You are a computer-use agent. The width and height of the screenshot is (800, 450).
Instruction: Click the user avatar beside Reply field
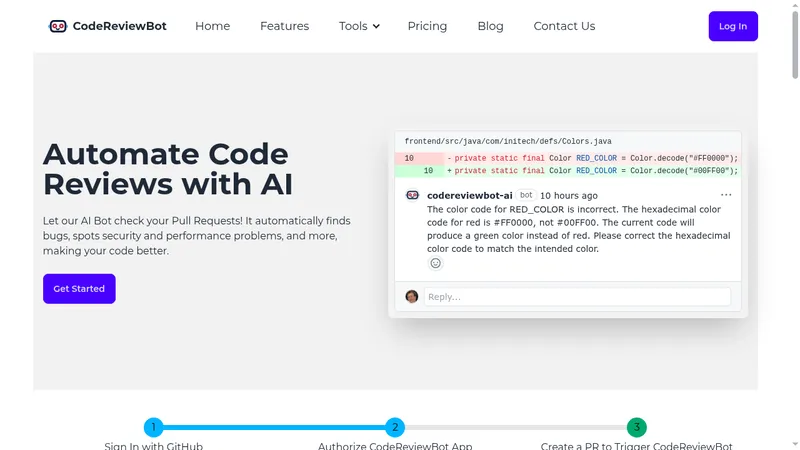[x=412, y=296]
